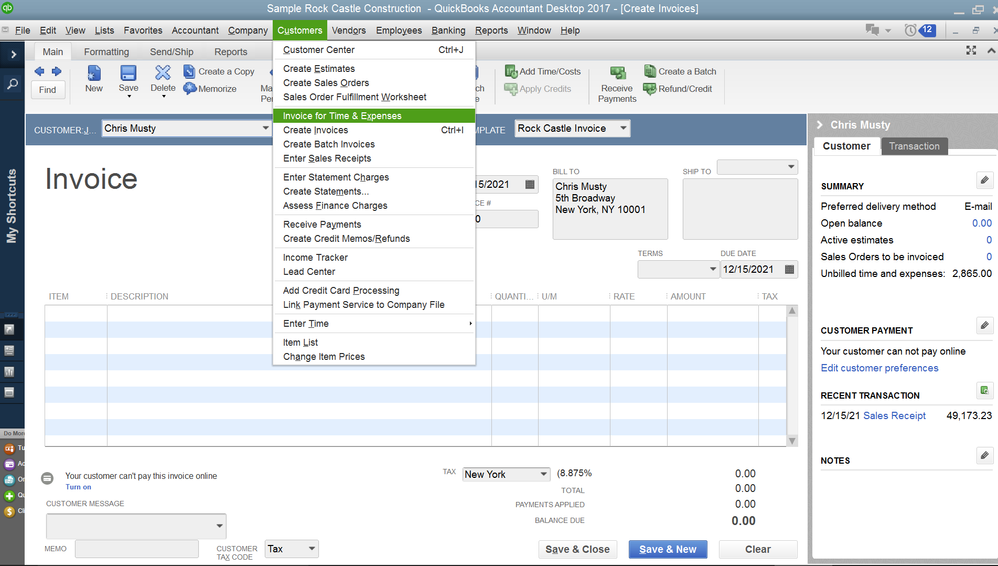This screenshot has width=998, height=566.
Task: Open the due date calendar icon
Action: (x=789, y=269)
